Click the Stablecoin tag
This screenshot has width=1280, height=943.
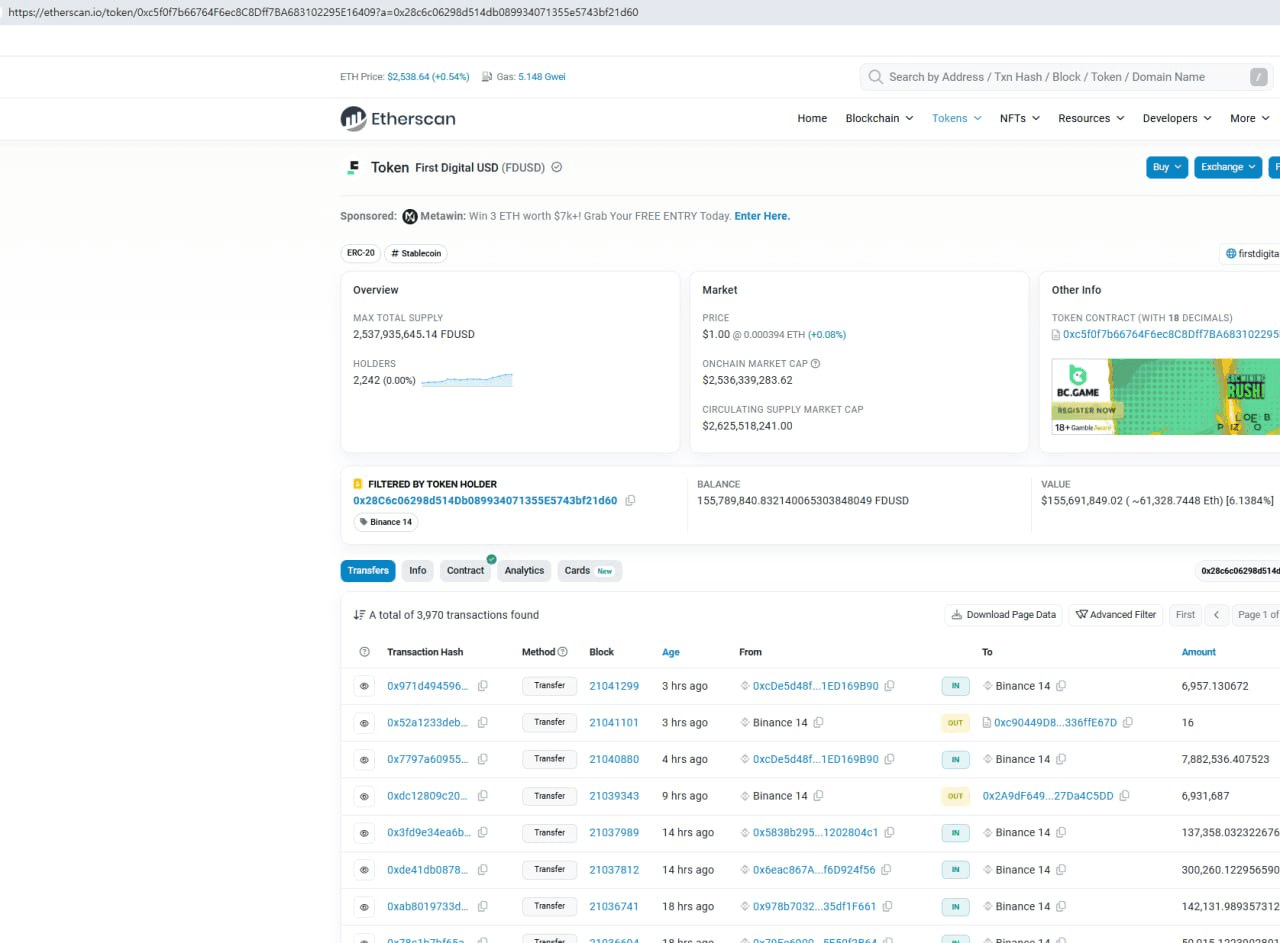(x=417, y=254)
